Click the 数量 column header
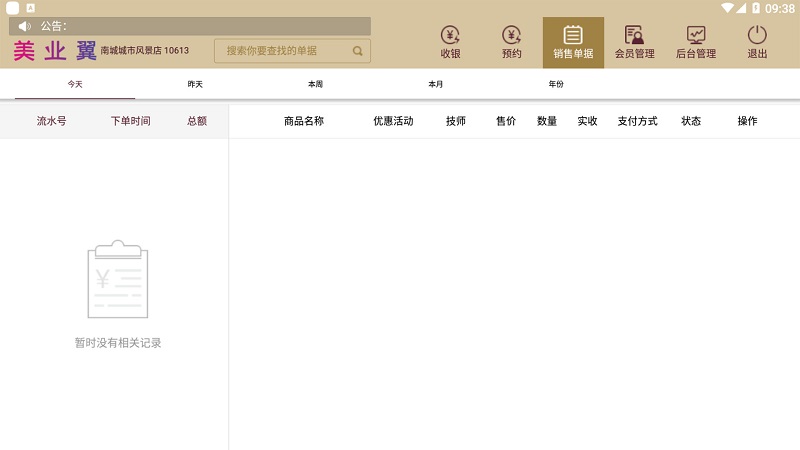This screenshot has height=450, width=800. (x=547, y=121)
